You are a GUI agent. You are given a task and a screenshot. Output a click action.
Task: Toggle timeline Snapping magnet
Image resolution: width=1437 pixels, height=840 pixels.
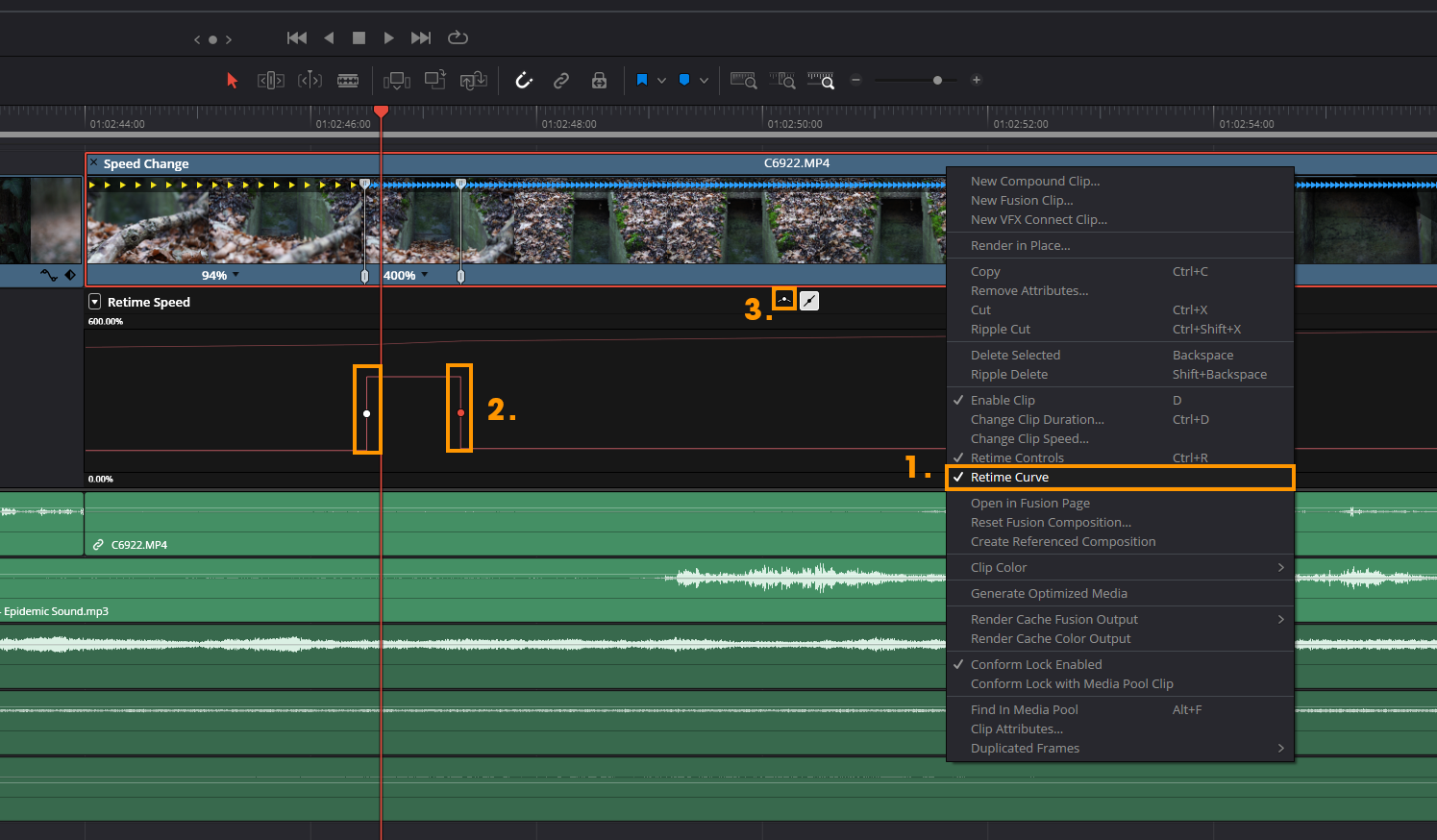coord(524,81)
